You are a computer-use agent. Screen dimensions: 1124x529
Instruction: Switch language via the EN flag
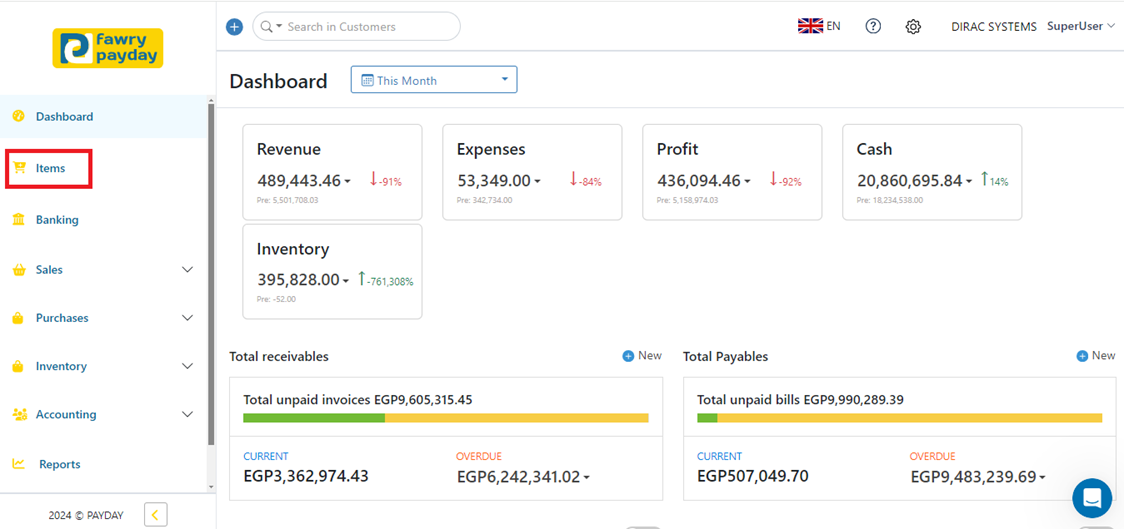point(818,26)
